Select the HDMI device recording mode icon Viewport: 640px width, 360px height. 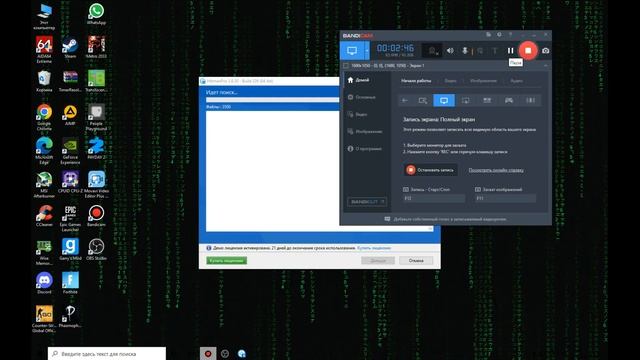(x=530, y=100)
